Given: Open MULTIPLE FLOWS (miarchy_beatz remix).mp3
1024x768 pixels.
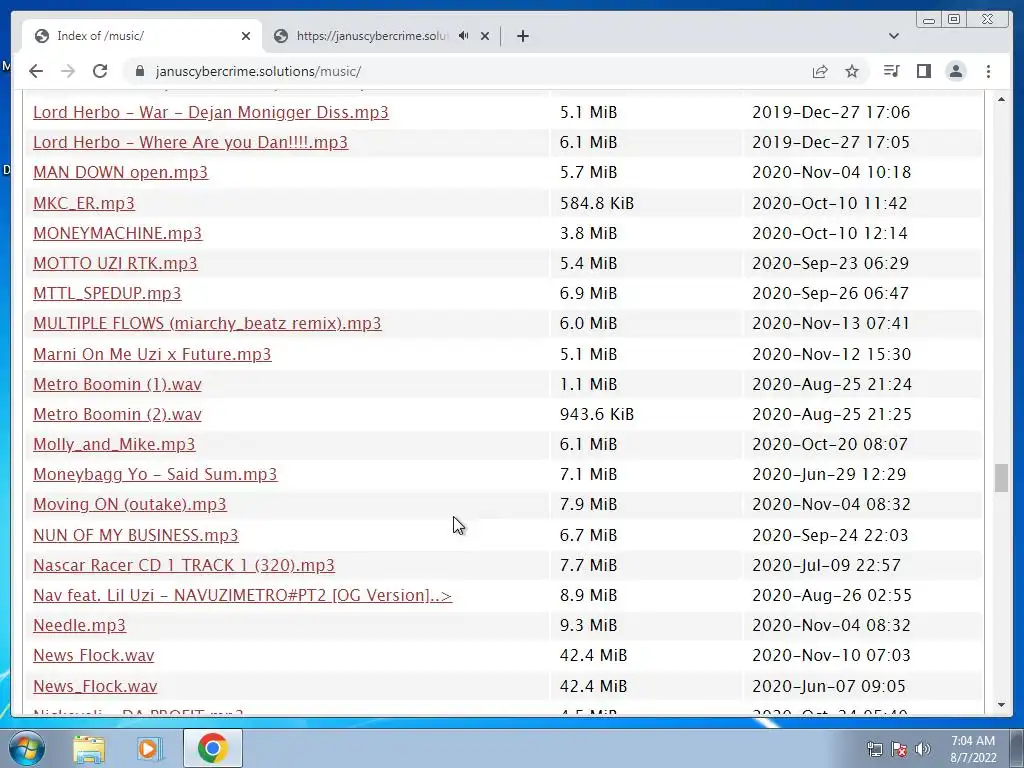Looking at the screenshot, I should click(x=207, y=323).
